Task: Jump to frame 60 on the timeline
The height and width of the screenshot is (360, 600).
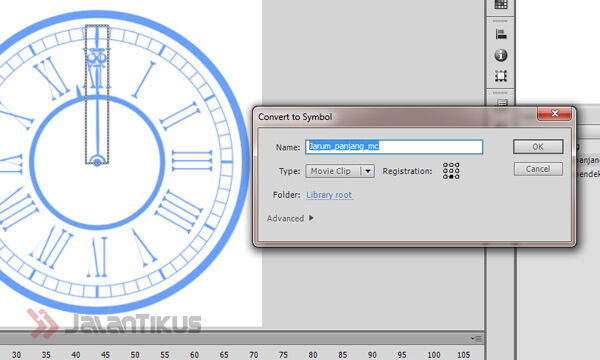Action: [194, 355]
